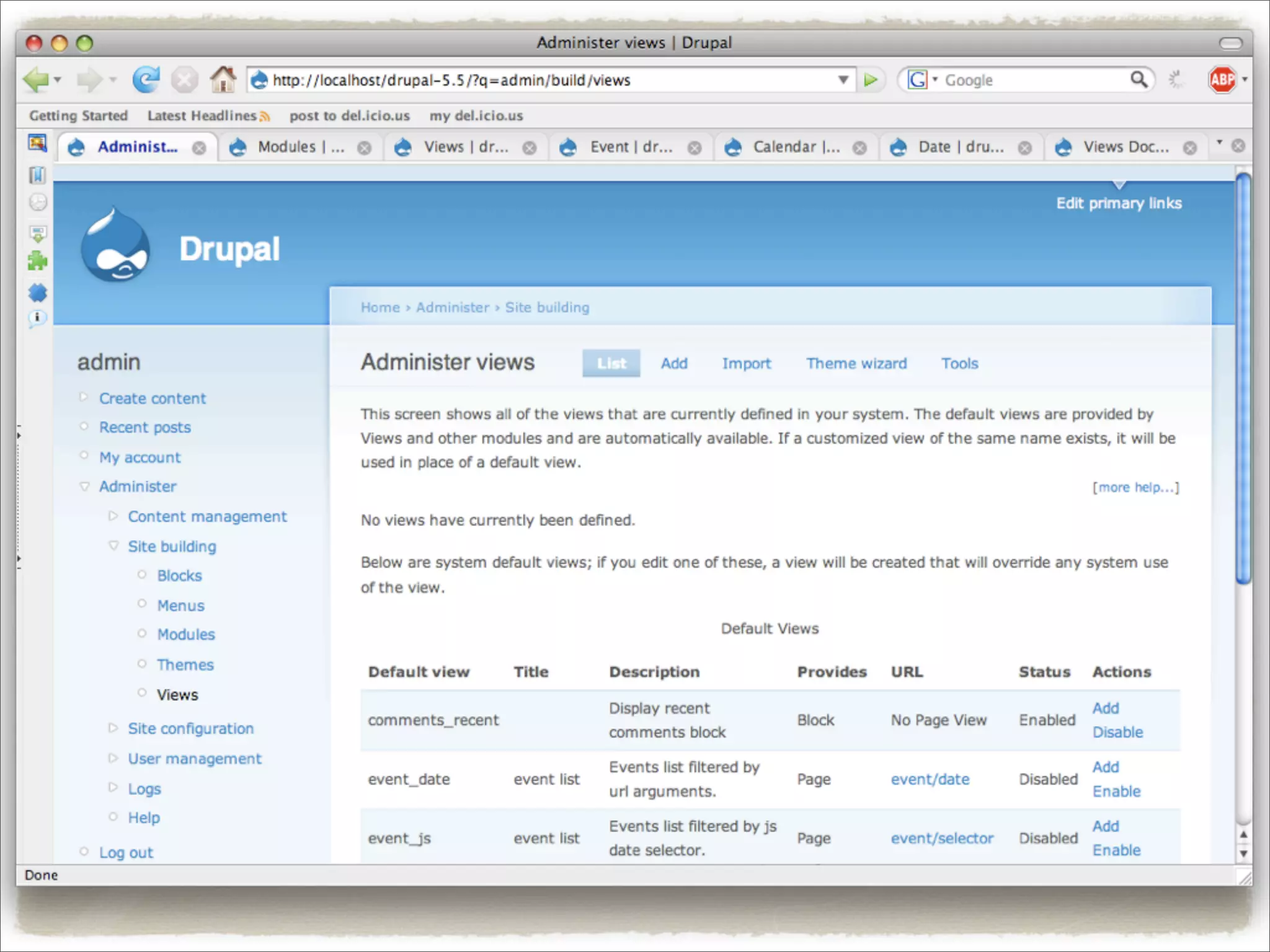Viewport: 1270px width, 952px height.
Task: Switch to the Calendar browser tab
Action: (796, 147)
